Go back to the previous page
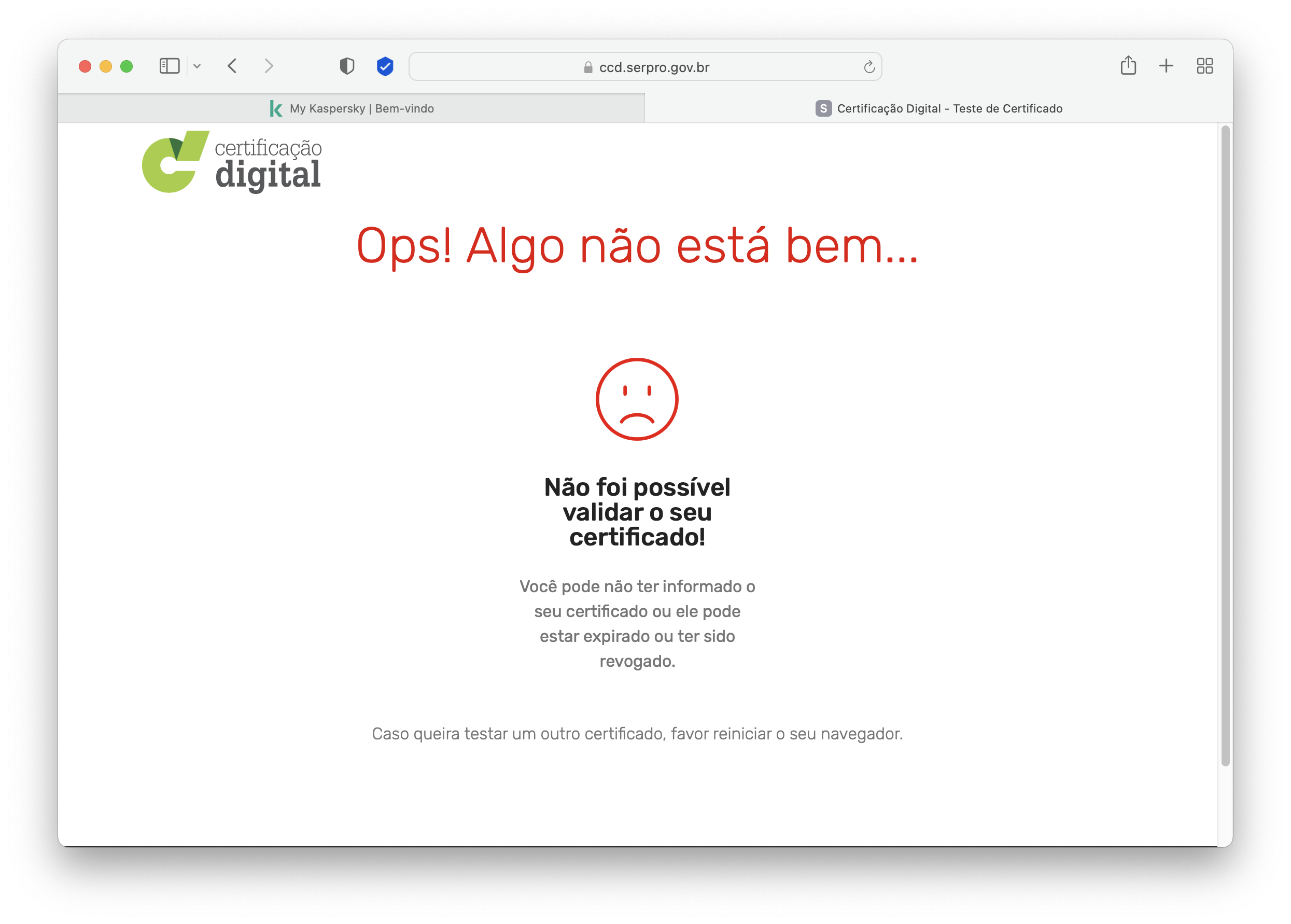Screen dimensions: 1291x924 (x=232, y=66)
